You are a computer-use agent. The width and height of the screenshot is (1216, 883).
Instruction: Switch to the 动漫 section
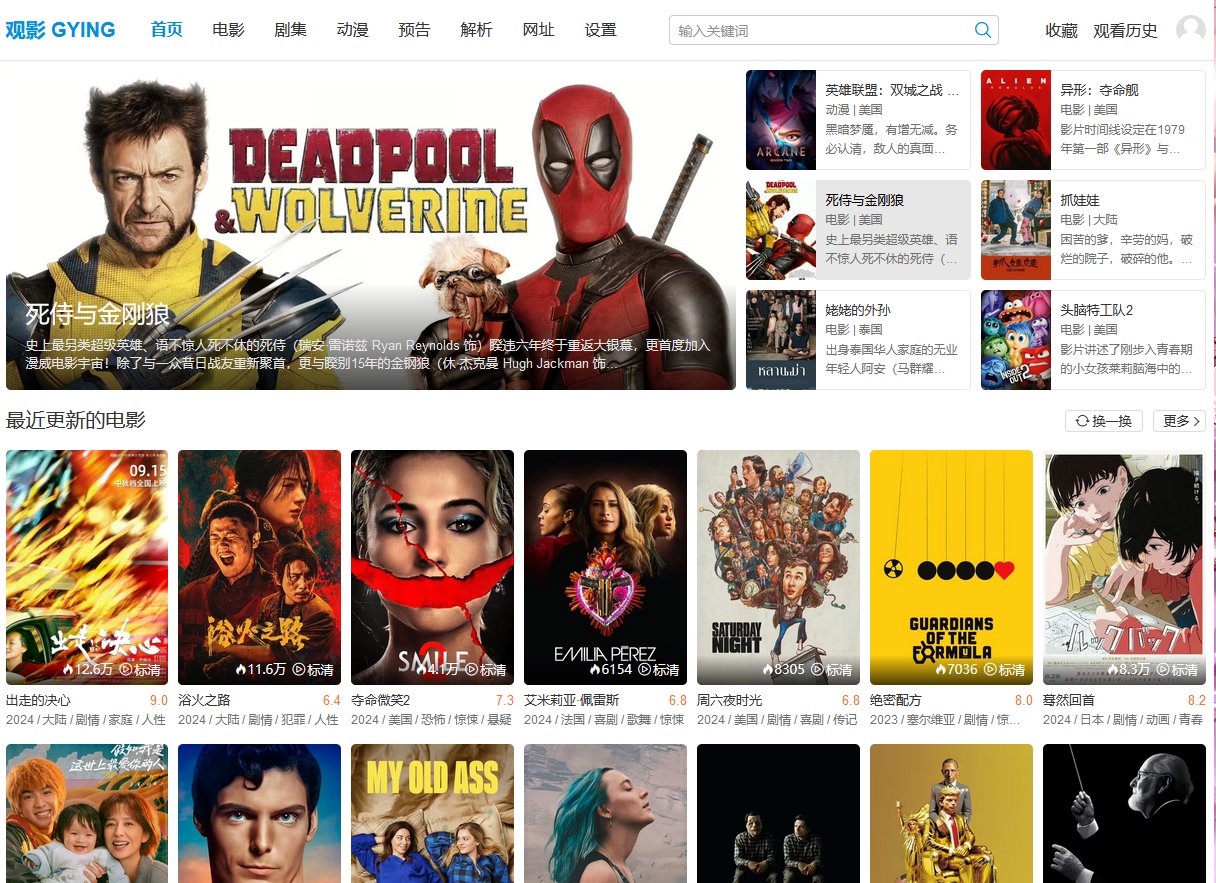point(353,30)
